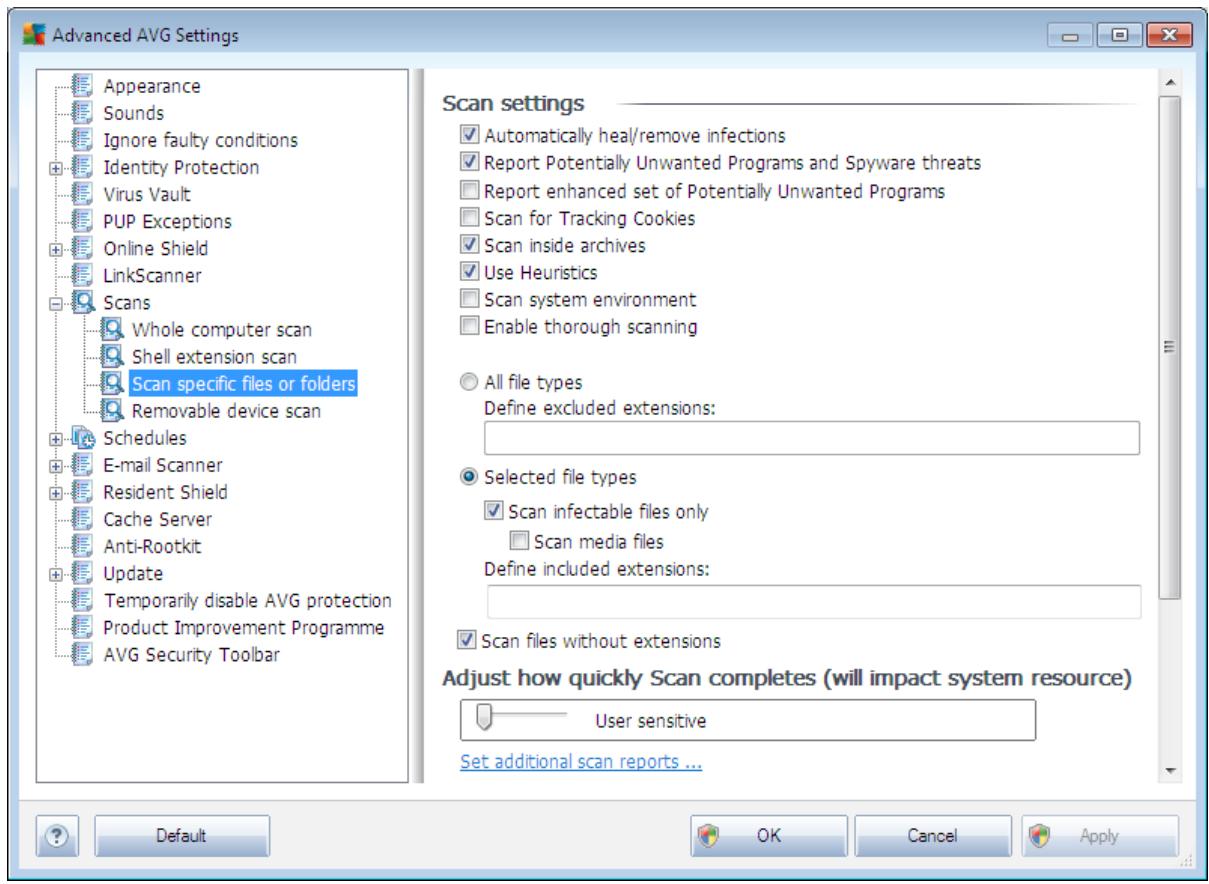Enable Scan media files checkbox
1209x884 pixels.
click(519, 542)
